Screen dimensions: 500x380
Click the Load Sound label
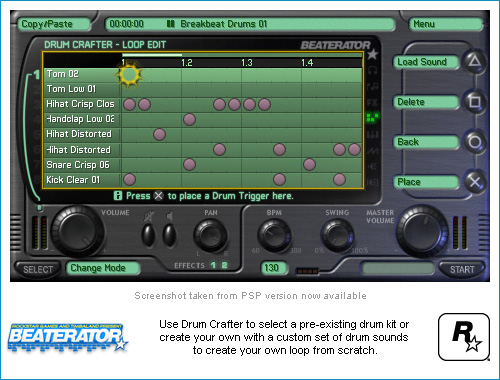tap(422, 62)
